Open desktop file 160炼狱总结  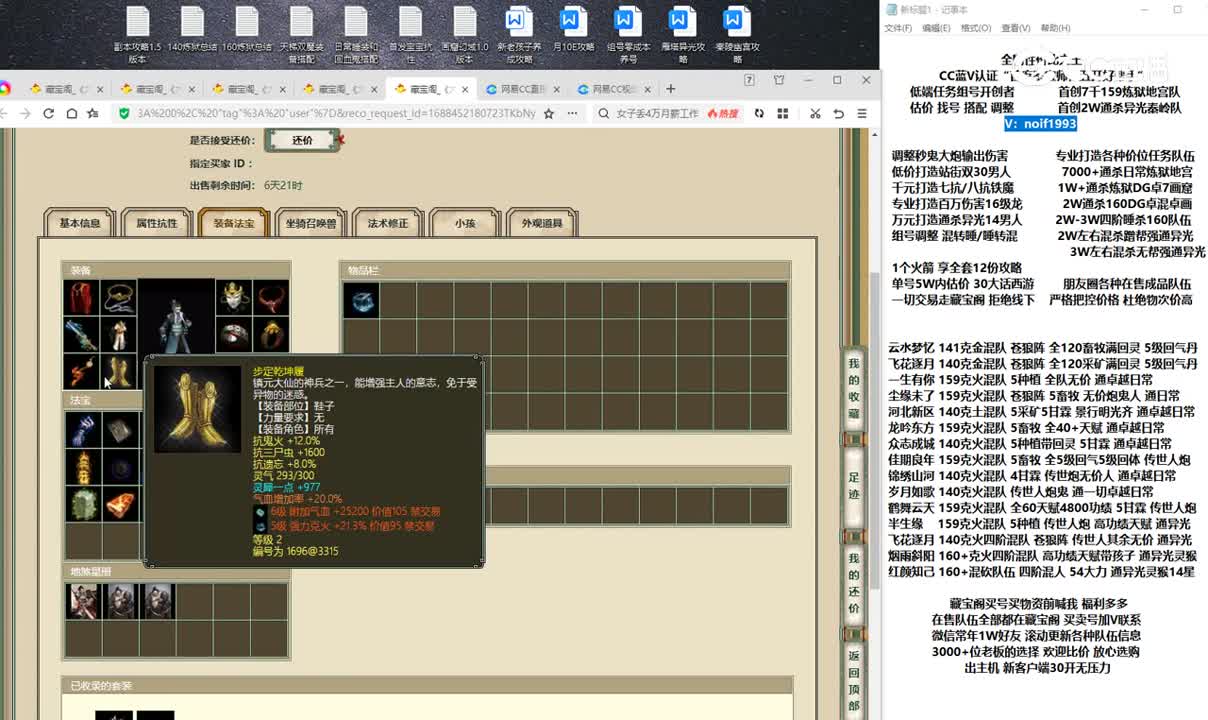(247, 30)
